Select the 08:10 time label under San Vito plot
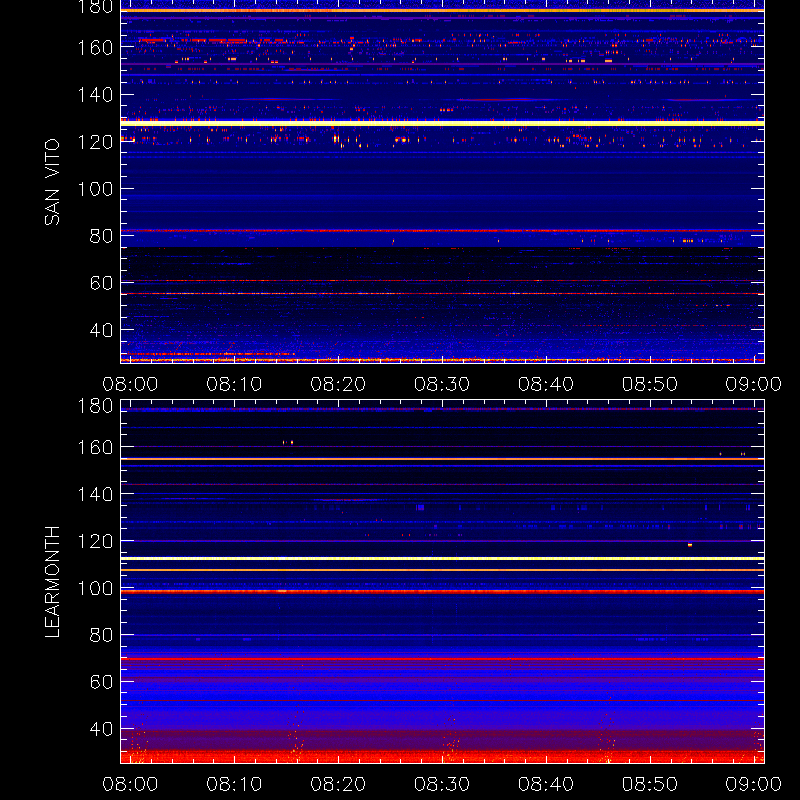 pos(234,384)
